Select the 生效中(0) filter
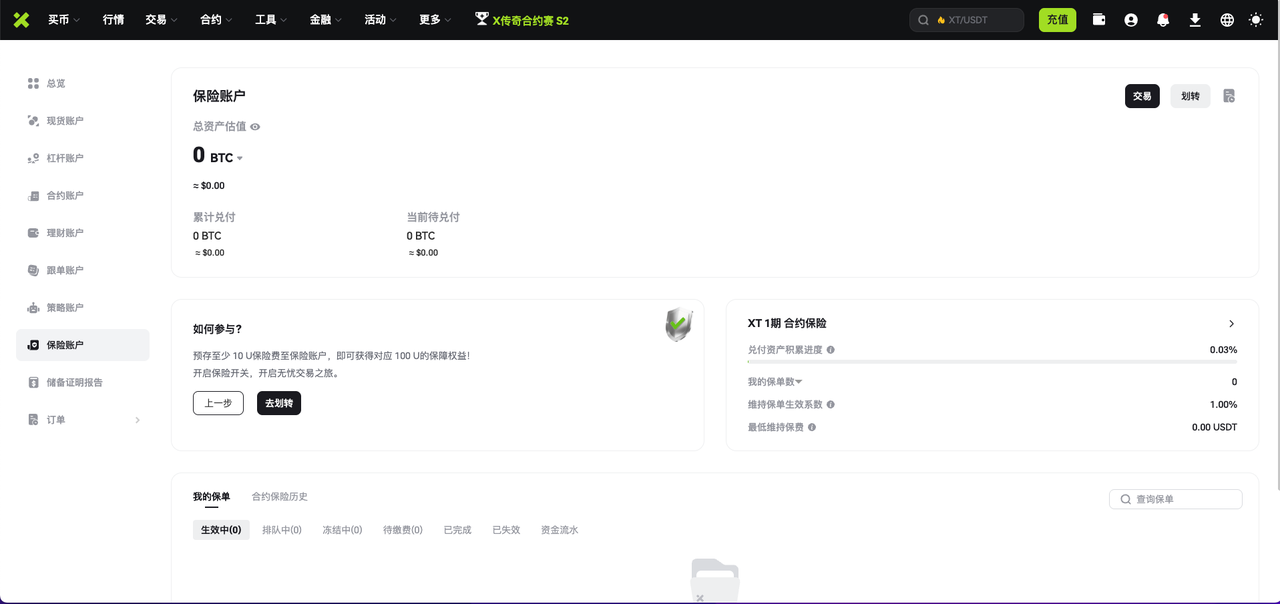 pos(221,530)
